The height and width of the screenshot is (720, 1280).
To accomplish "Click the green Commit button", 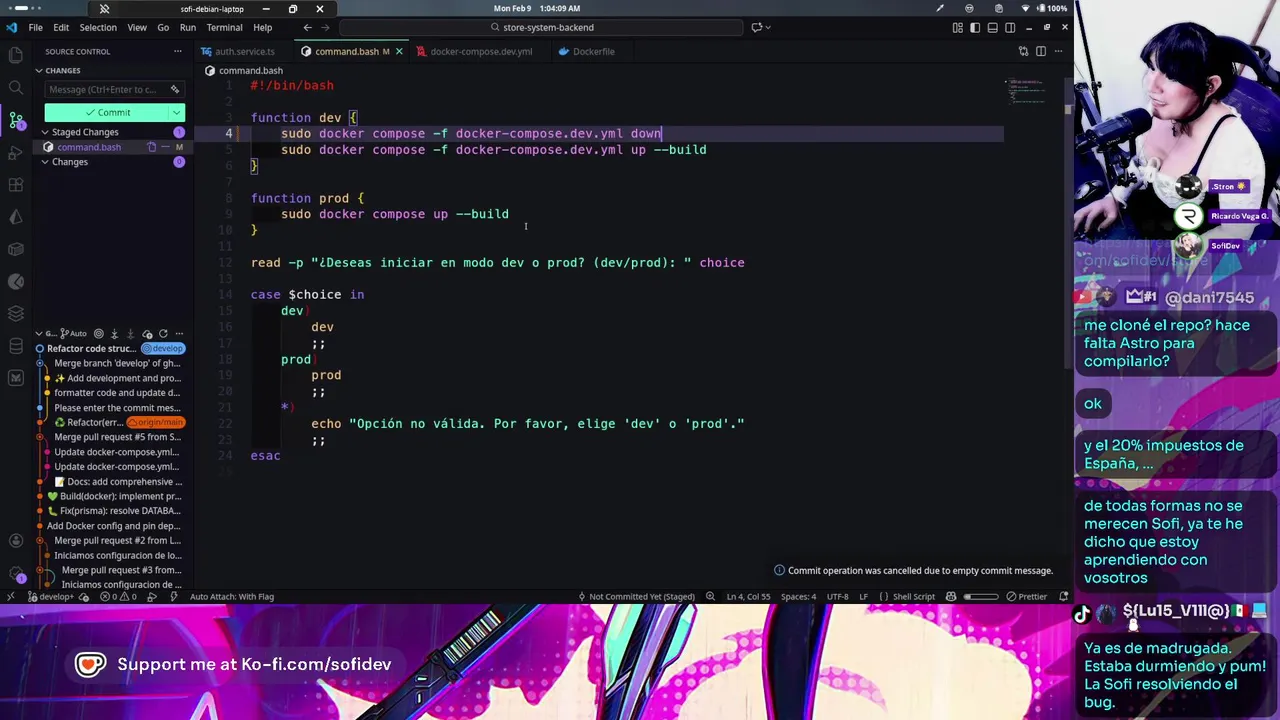I will tap(107, 112).
